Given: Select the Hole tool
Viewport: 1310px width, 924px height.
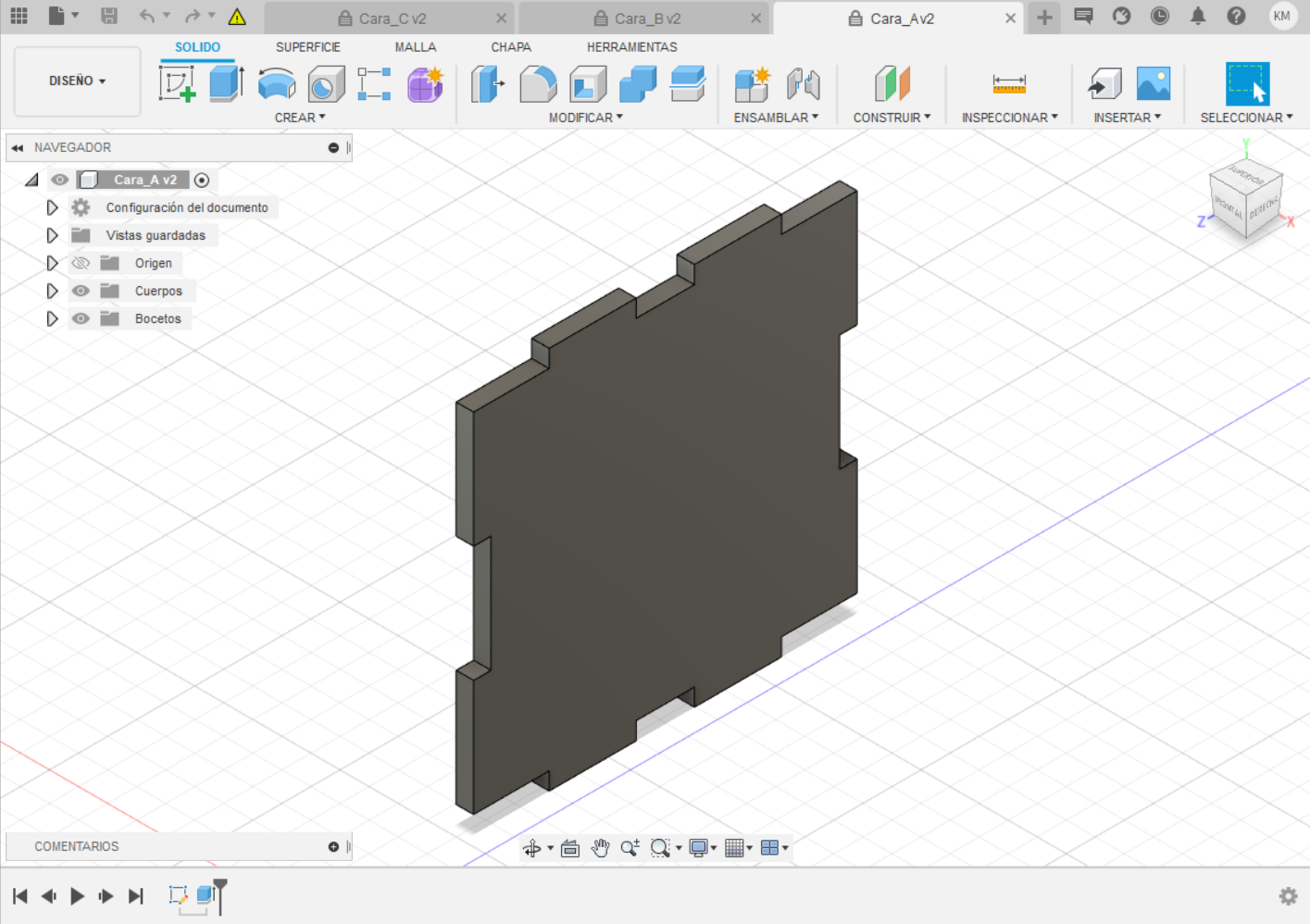Looking at the screenshot, I should click(326, 84).
